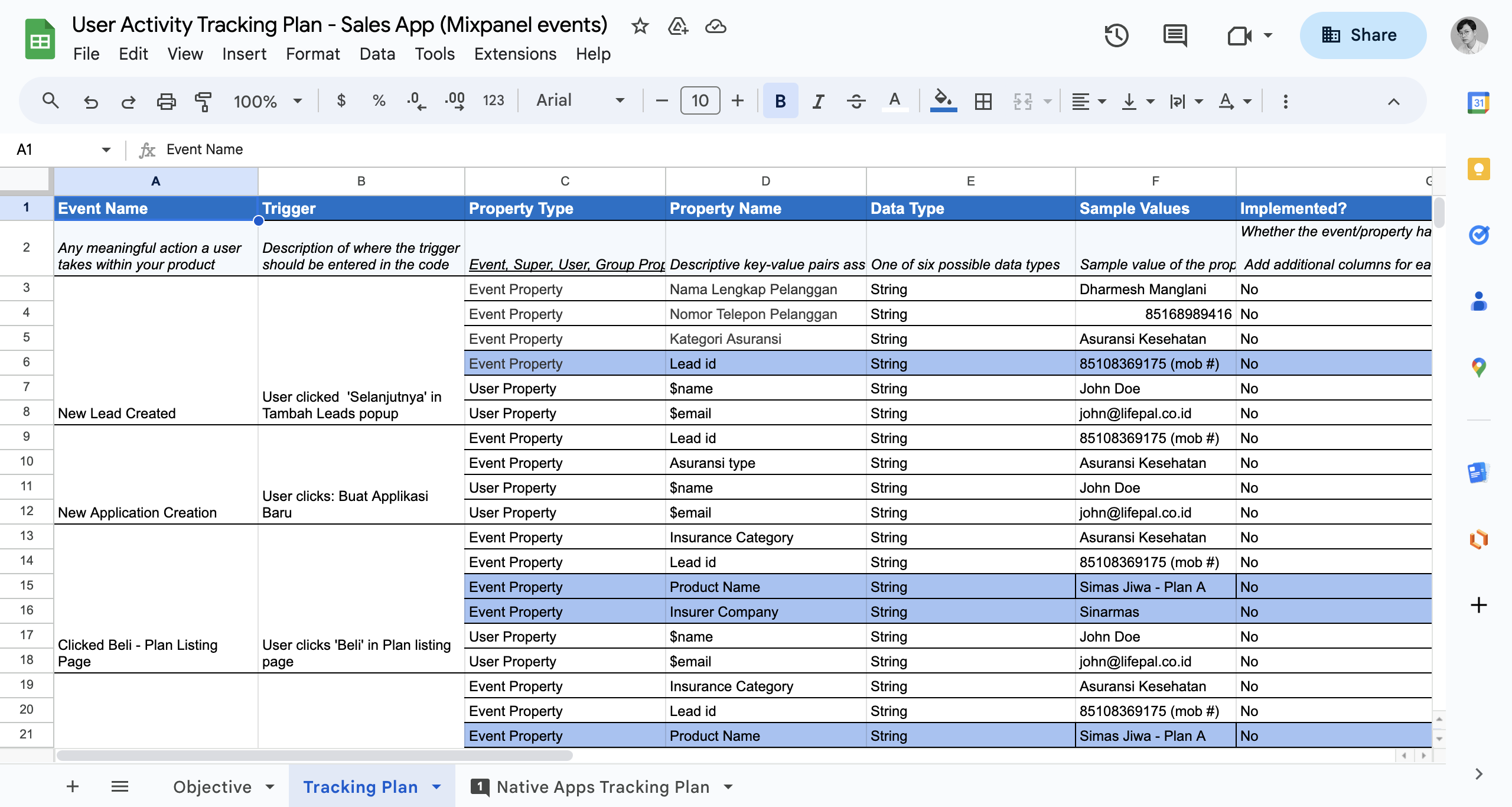Star this spreadsheet
Viewport: 1512px width, 807px height.
(640, 26)
